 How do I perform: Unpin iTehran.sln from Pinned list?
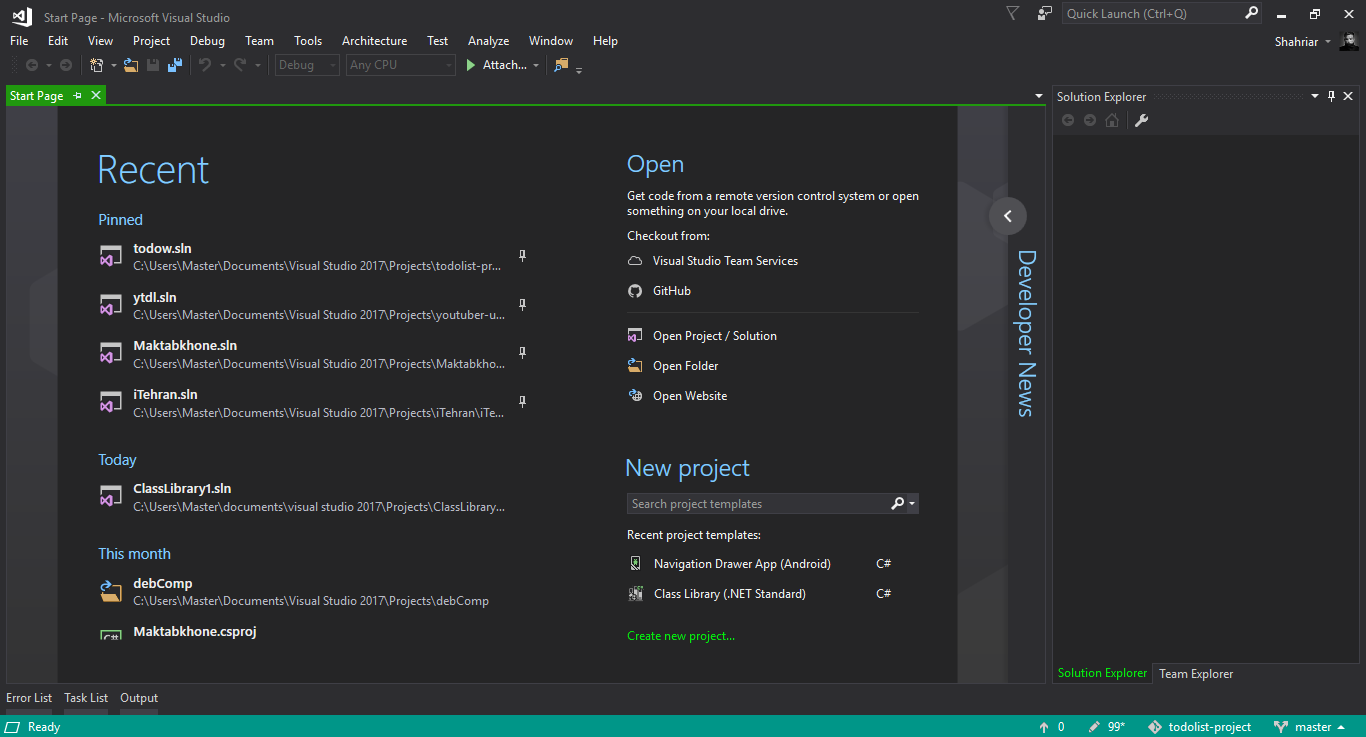pyautogui.click(x=522, y=402)
